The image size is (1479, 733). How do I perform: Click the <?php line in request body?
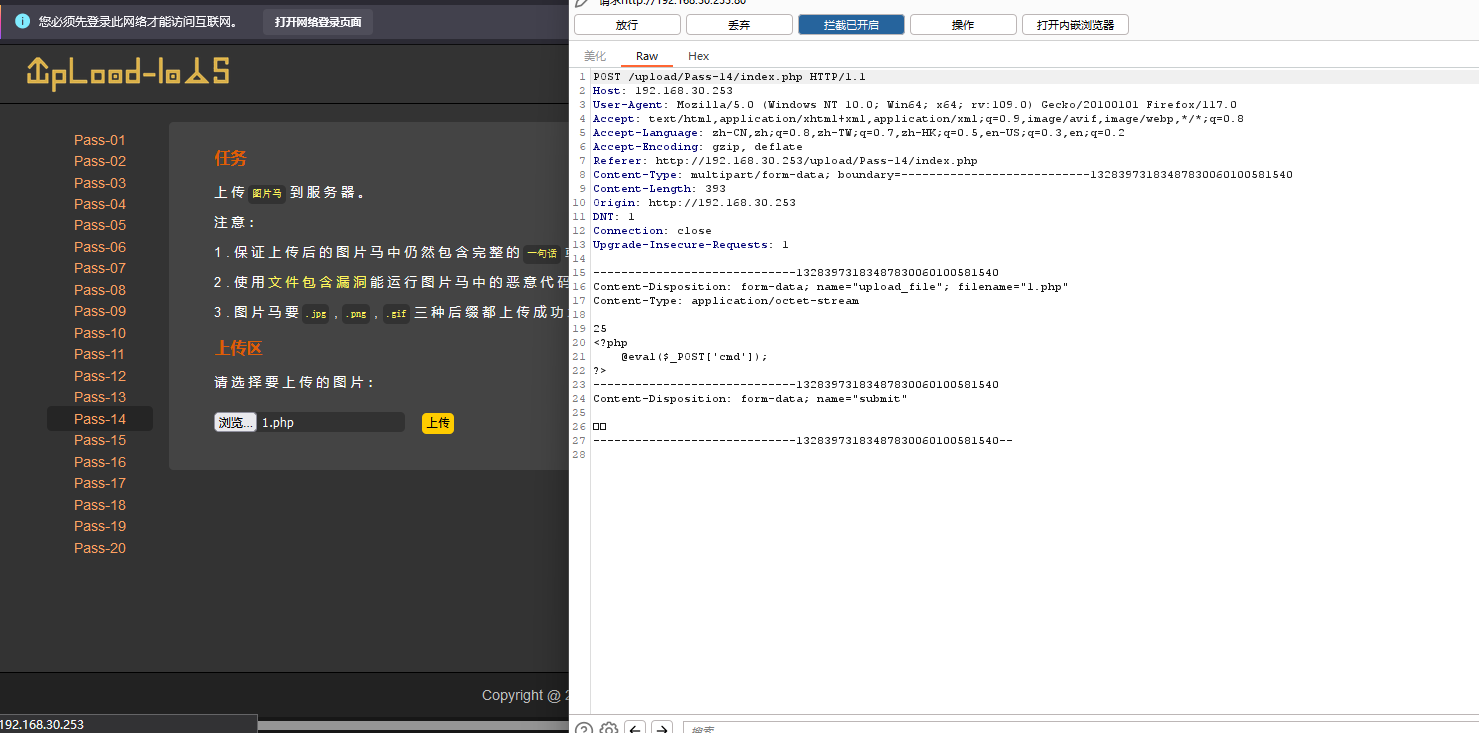point(610,343)
